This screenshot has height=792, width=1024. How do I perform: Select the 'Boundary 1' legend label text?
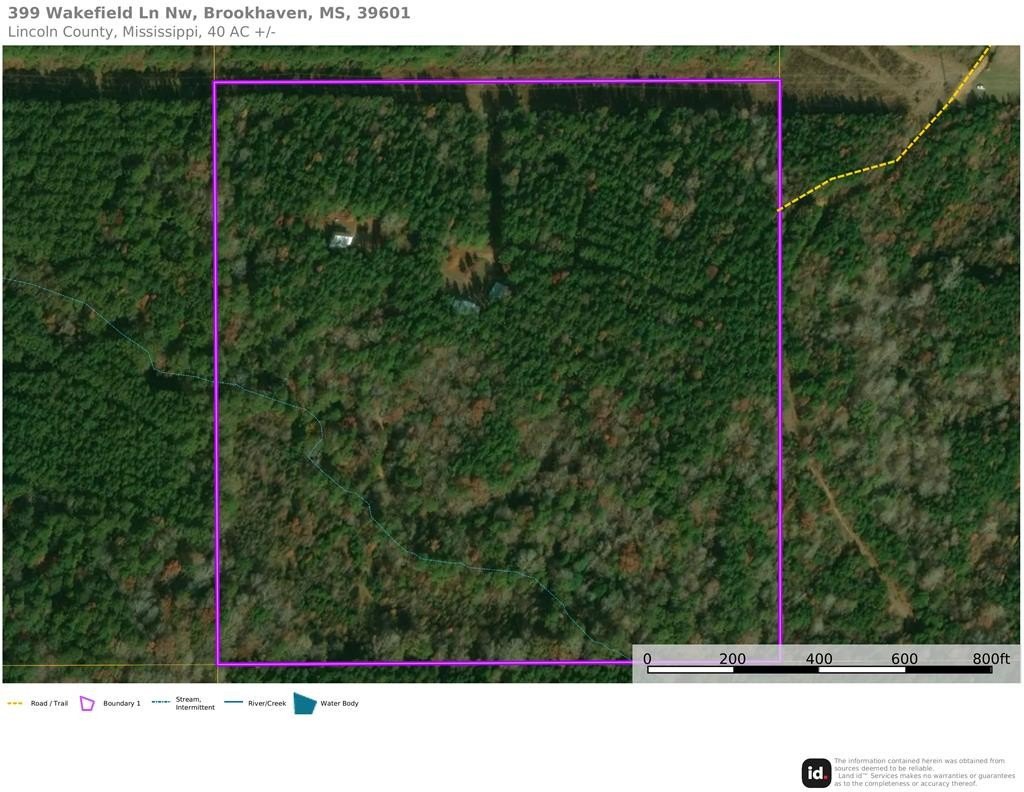point(121,703)
